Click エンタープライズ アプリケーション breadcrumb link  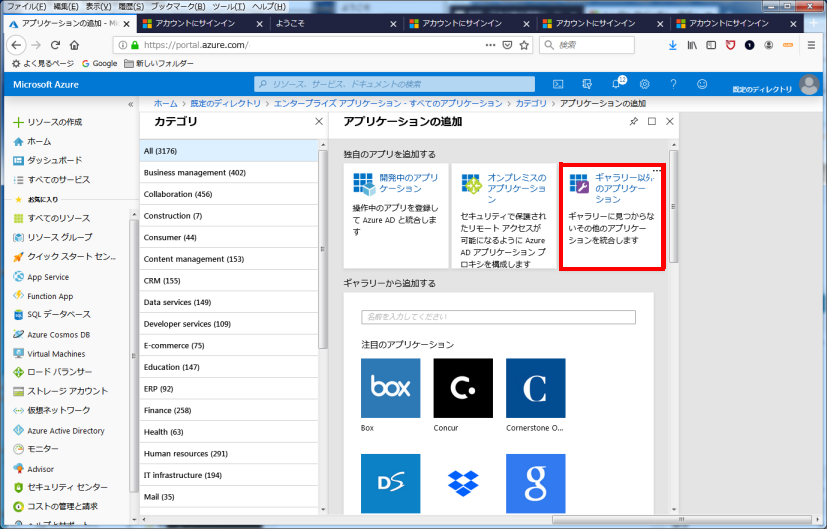pos(388,103)
